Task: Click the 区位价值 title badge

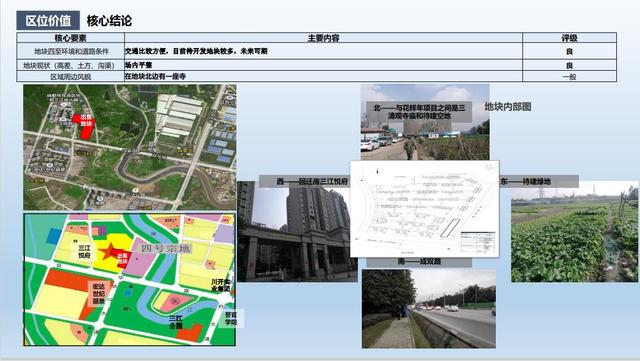Action: coord(48,20)
